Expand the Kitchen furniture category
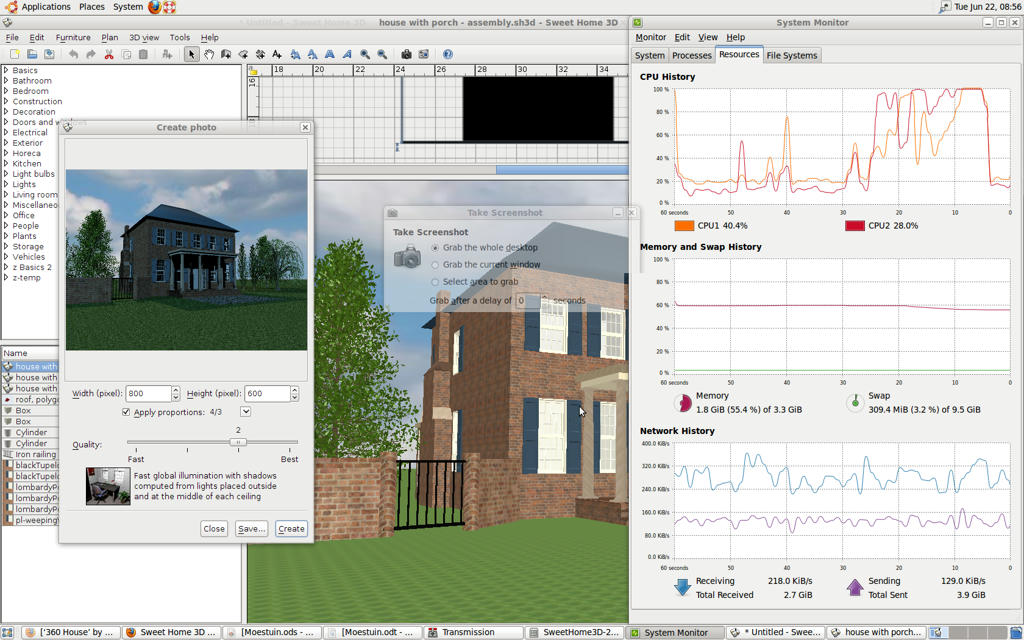This screenshot has height=640, width=1024. coord(6,163)
